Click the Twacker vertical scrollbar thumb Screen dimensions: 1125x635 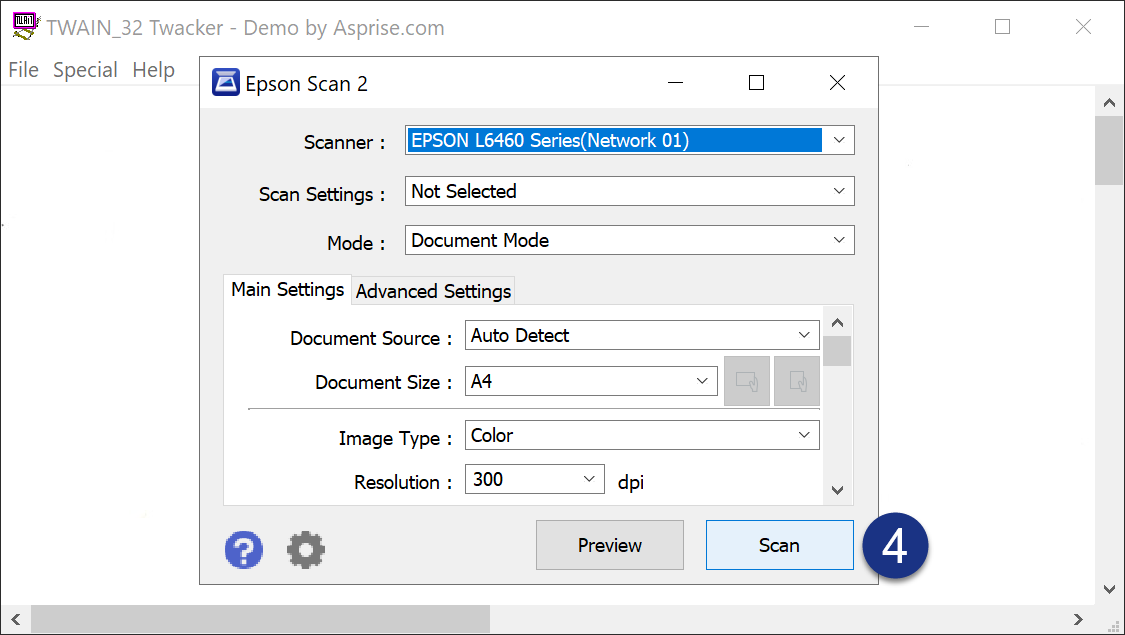pos(1109,151)
